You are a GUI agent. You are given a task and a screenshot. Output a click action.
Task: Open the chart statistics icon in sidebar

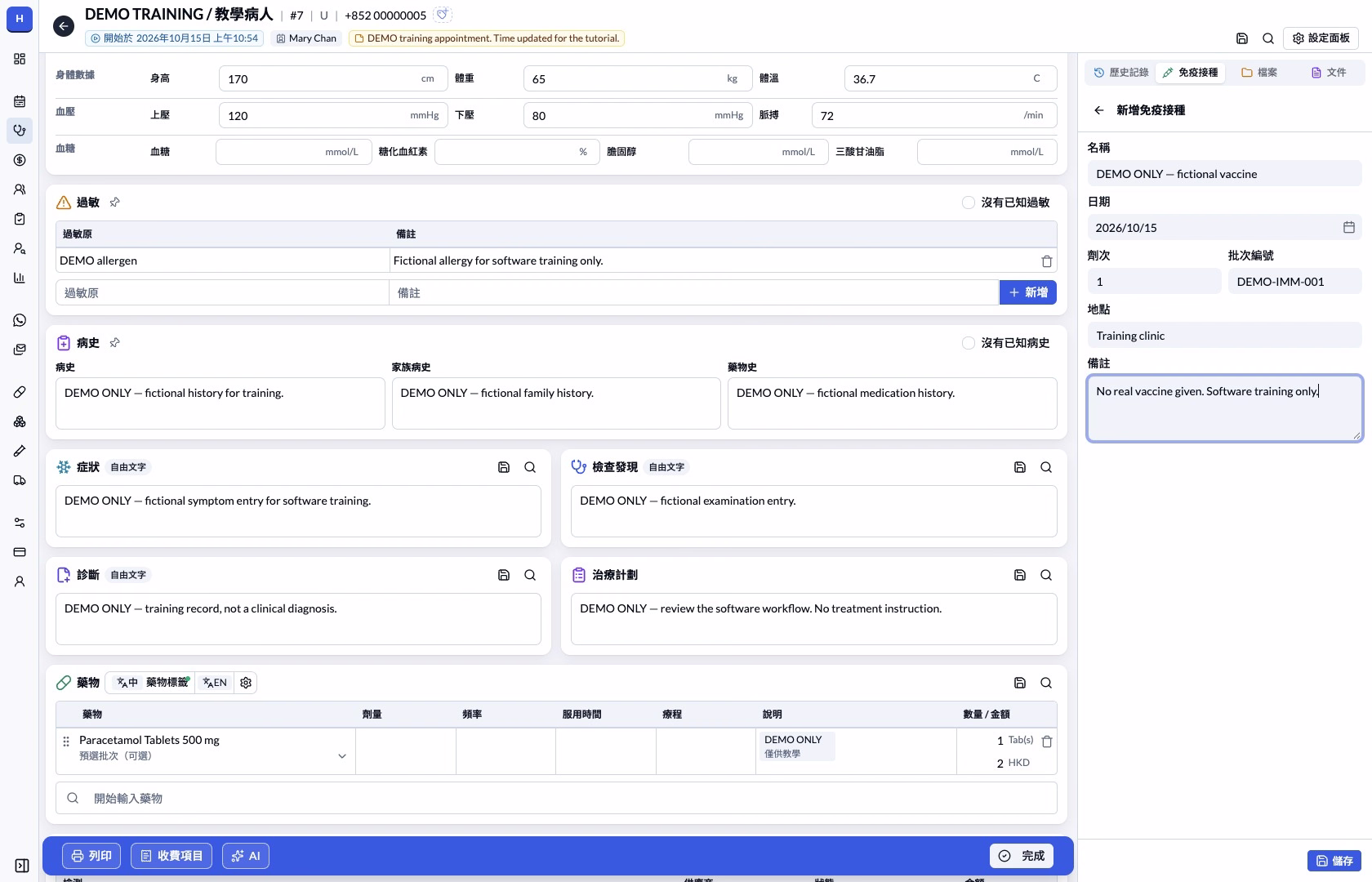click(x=20, y=278)
